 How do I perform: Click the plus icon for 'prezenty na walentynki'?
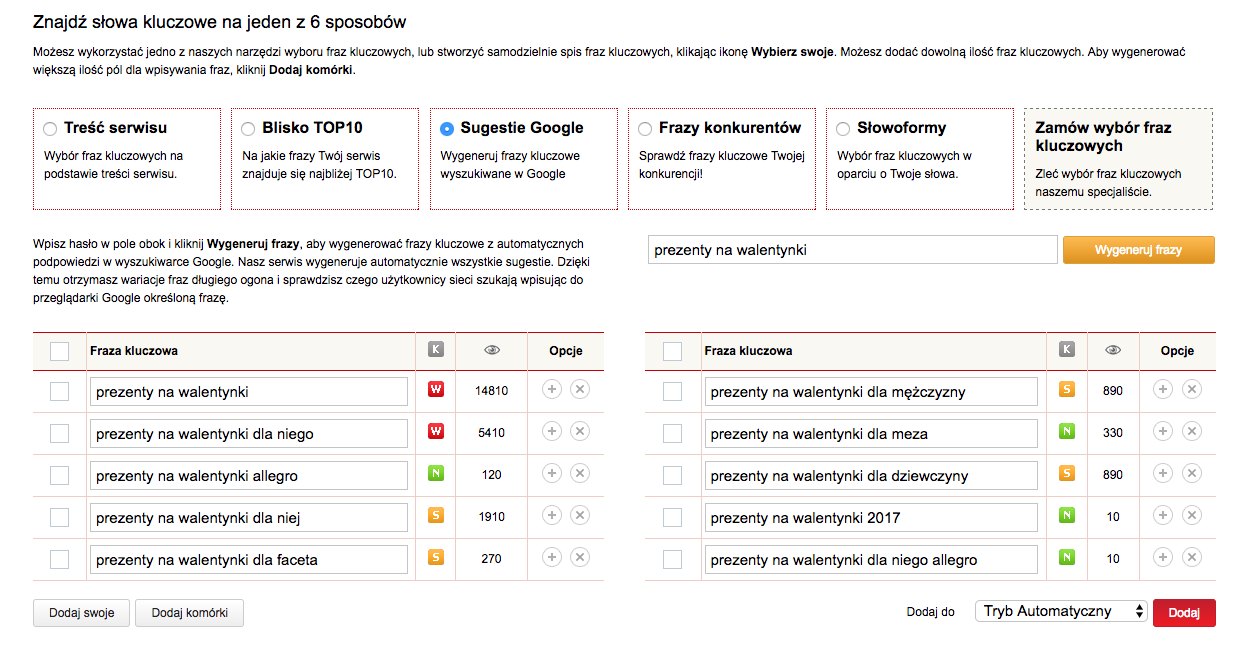552,390
